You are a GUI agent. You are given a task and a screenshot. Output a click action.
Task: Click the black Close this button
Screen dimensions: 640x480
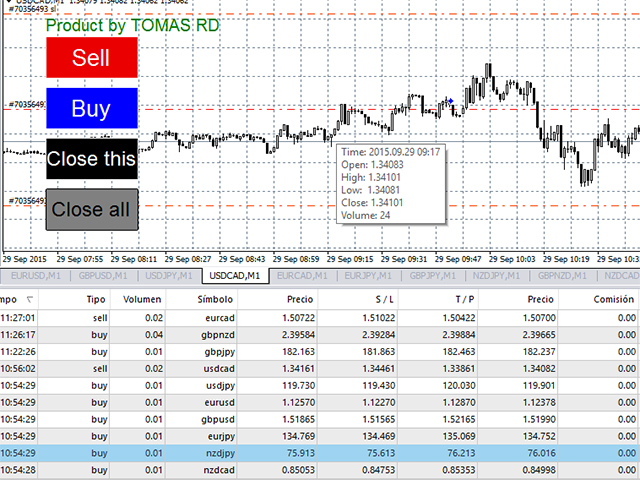(92, 159)
